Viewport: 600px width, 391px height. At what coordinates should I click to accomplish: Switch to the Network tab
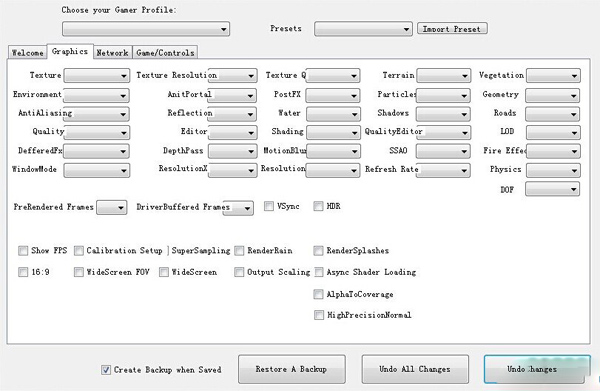click(112, 52)
